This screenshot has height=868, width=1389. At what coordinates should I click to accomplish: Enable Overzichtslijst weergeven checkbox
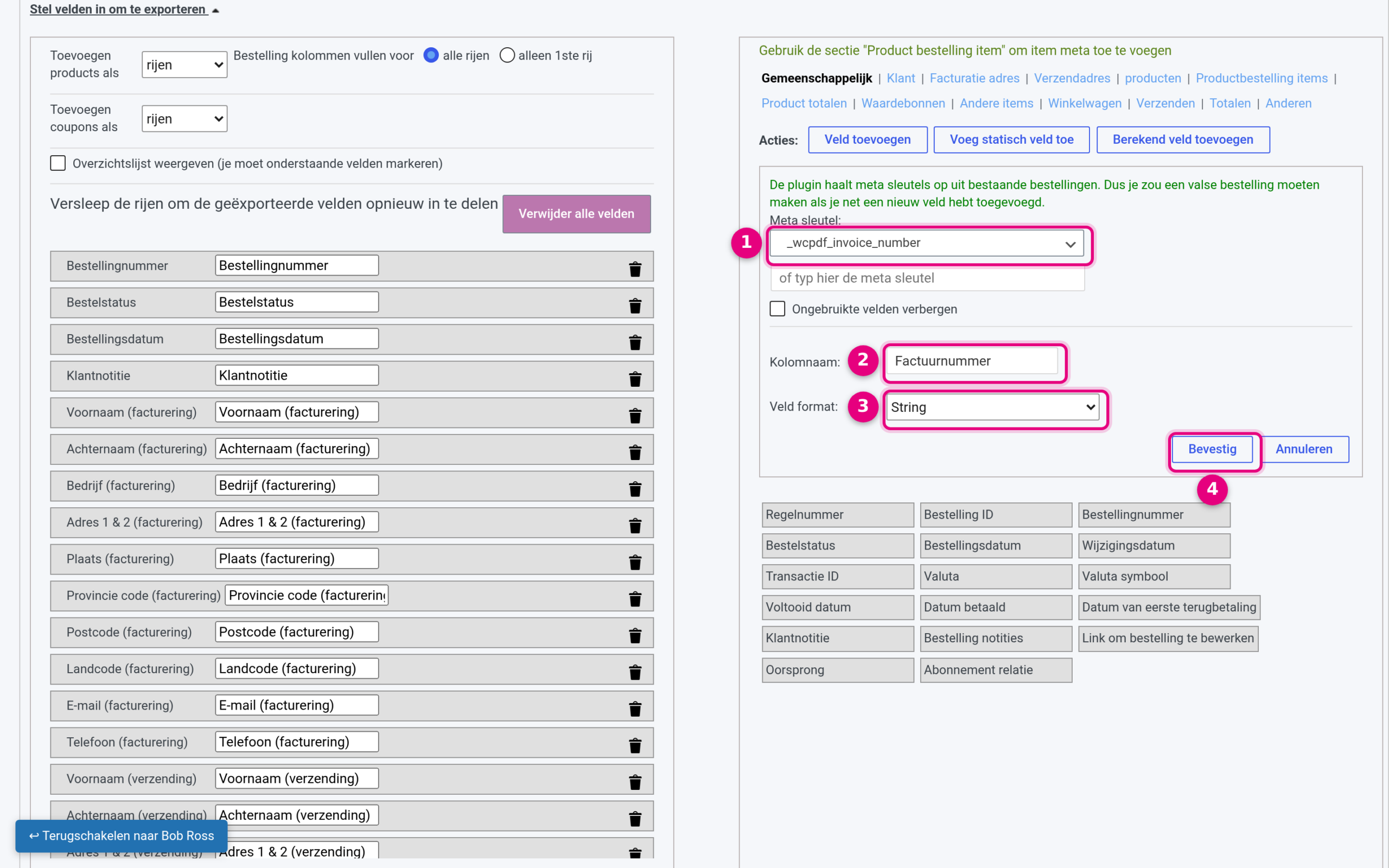point(58,163)
